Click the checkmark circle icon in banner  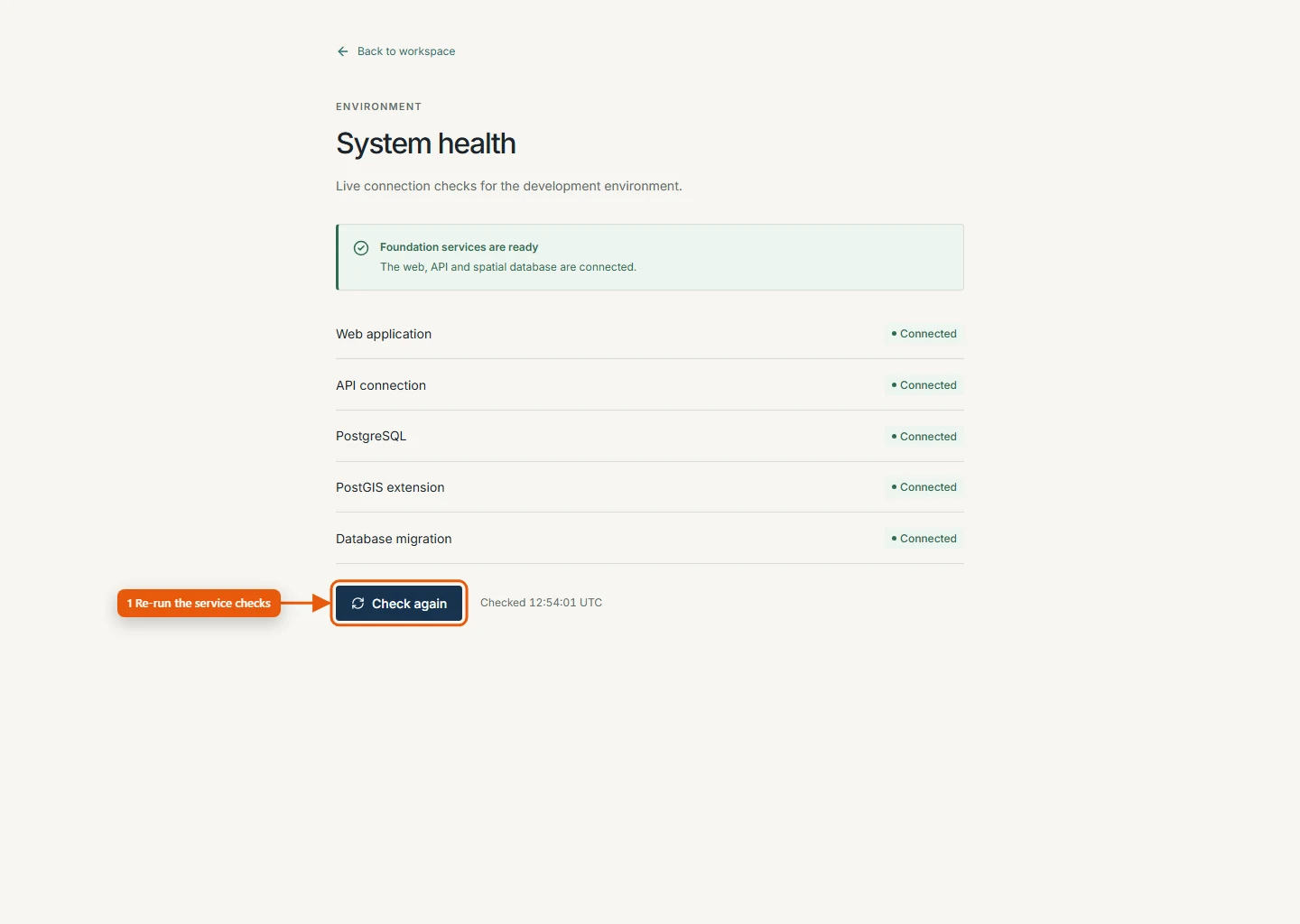tap(361, 247)
